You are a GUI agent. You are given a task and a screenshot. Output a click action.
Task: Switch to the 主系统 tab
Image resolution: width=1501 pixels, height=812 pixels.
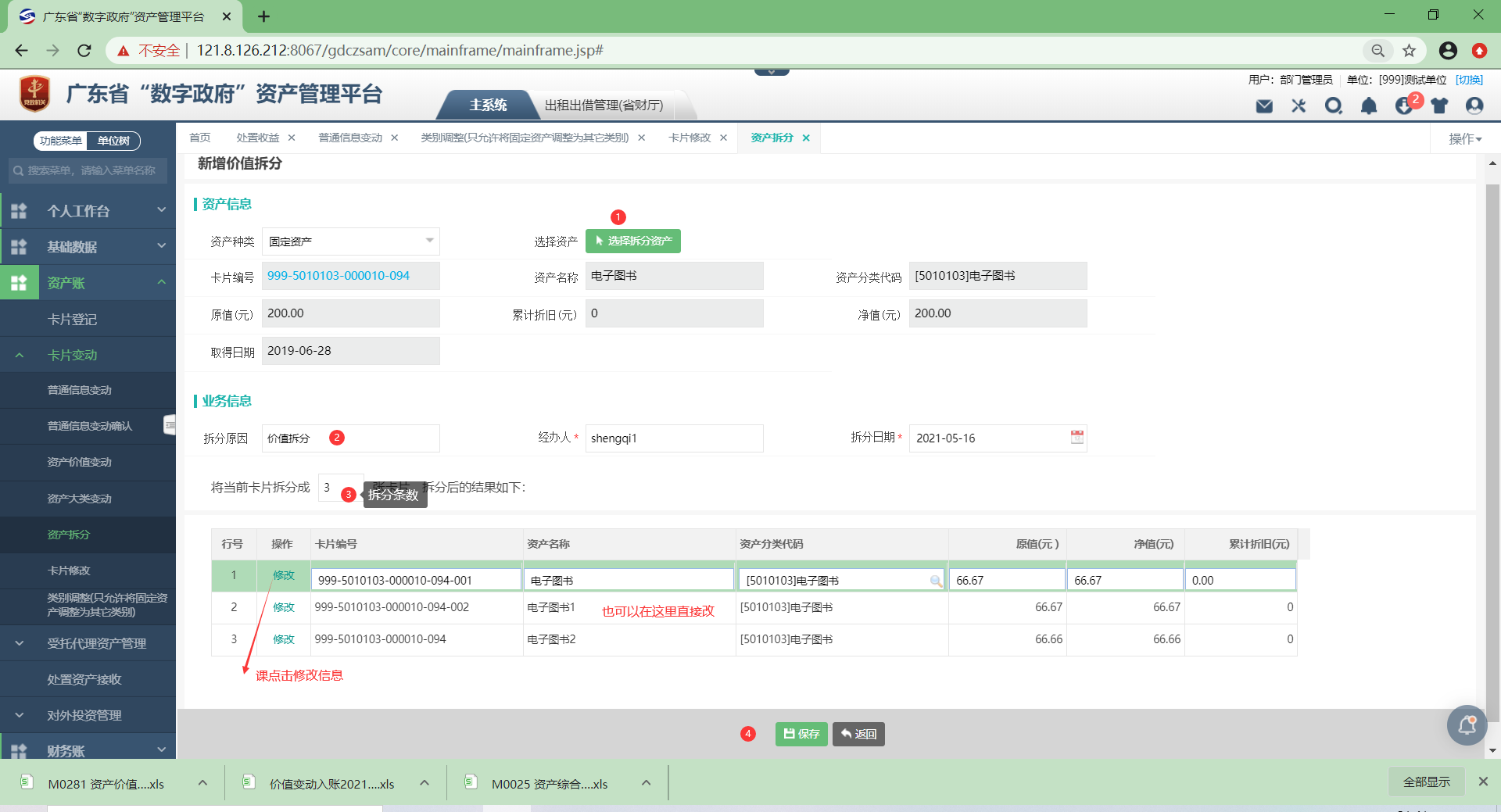pos(488,106)
